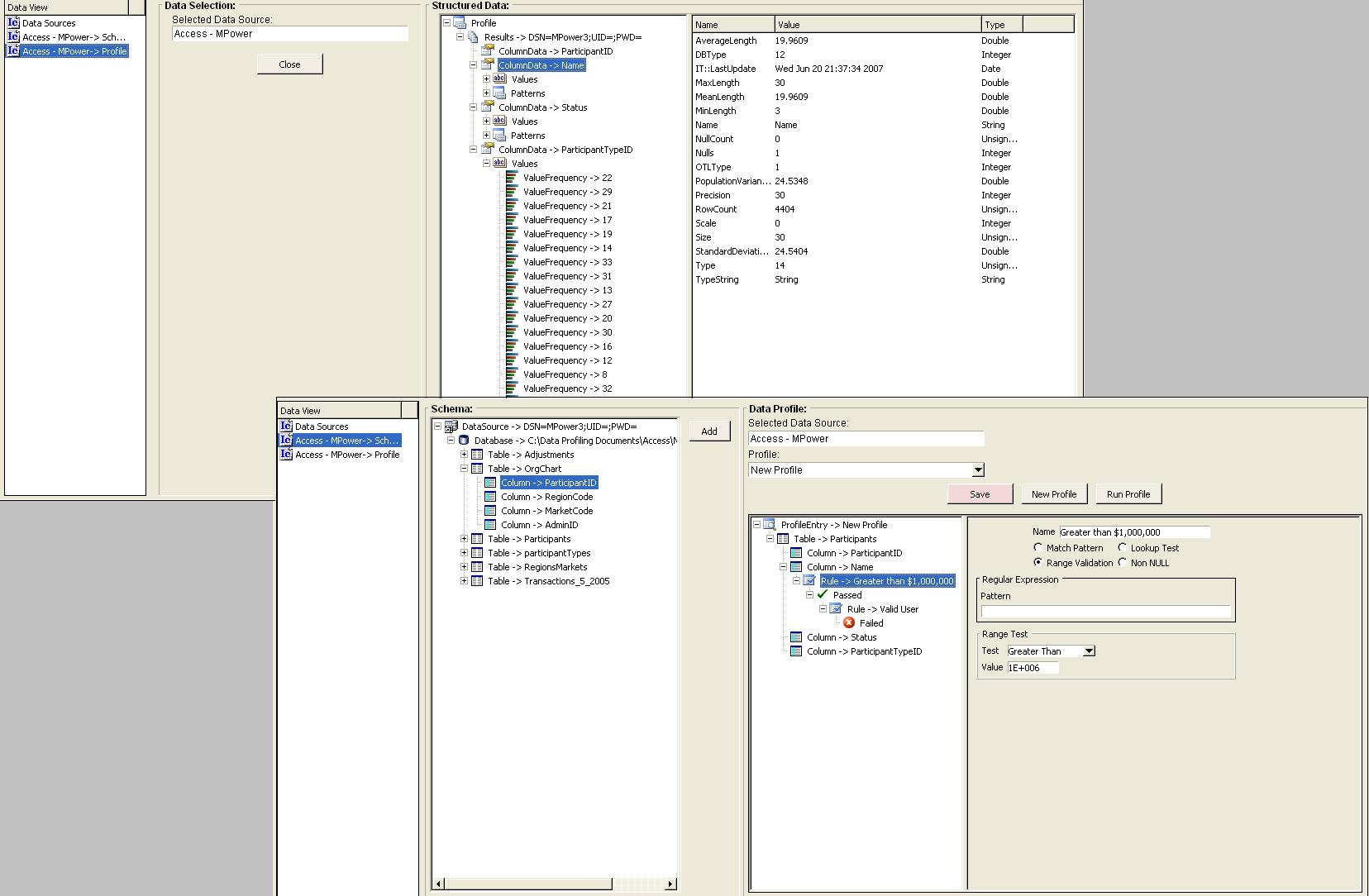Click the ValueFrequency 22 chart icon
The width and height of the screenshot is (1369, 896).
coord(512,178)
